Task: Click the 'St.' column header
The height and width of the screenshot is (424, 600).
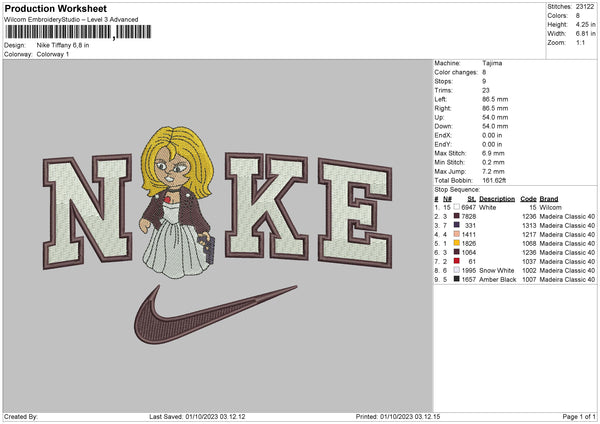Action: pos(471,199)
